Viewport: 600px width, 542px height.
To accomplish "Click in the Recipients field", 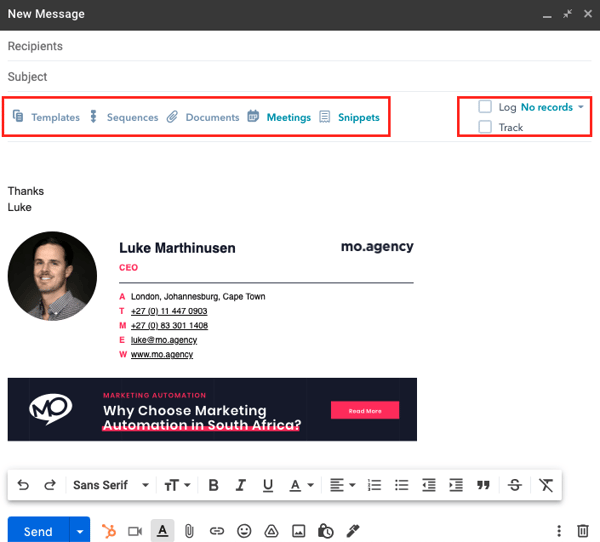I will click(300, 46).
